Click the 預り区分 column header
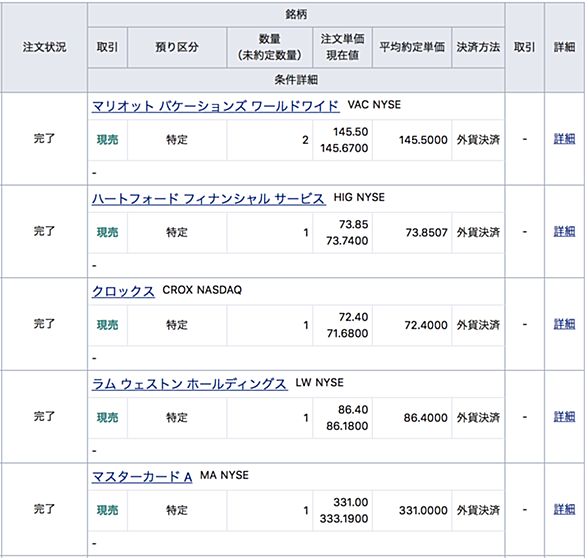 177,47
